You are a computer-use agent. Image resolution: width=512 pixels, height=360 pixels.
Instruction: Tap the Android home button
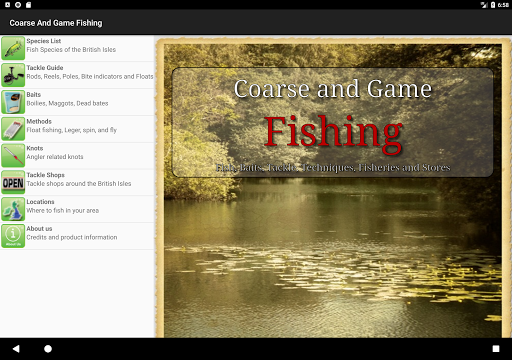[48, 349]
